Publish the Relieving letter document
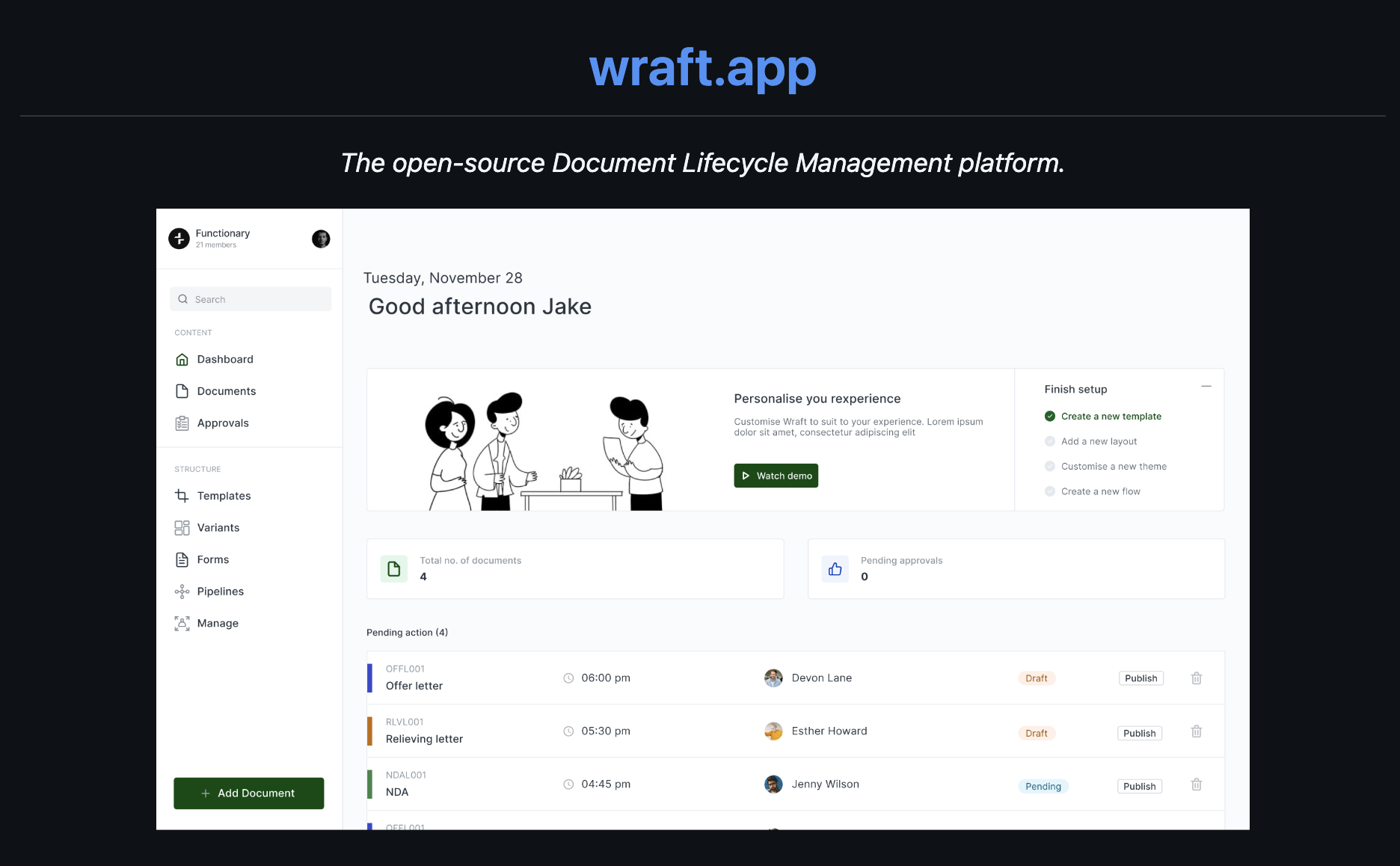1400x866 pixels. point(1140,734)
